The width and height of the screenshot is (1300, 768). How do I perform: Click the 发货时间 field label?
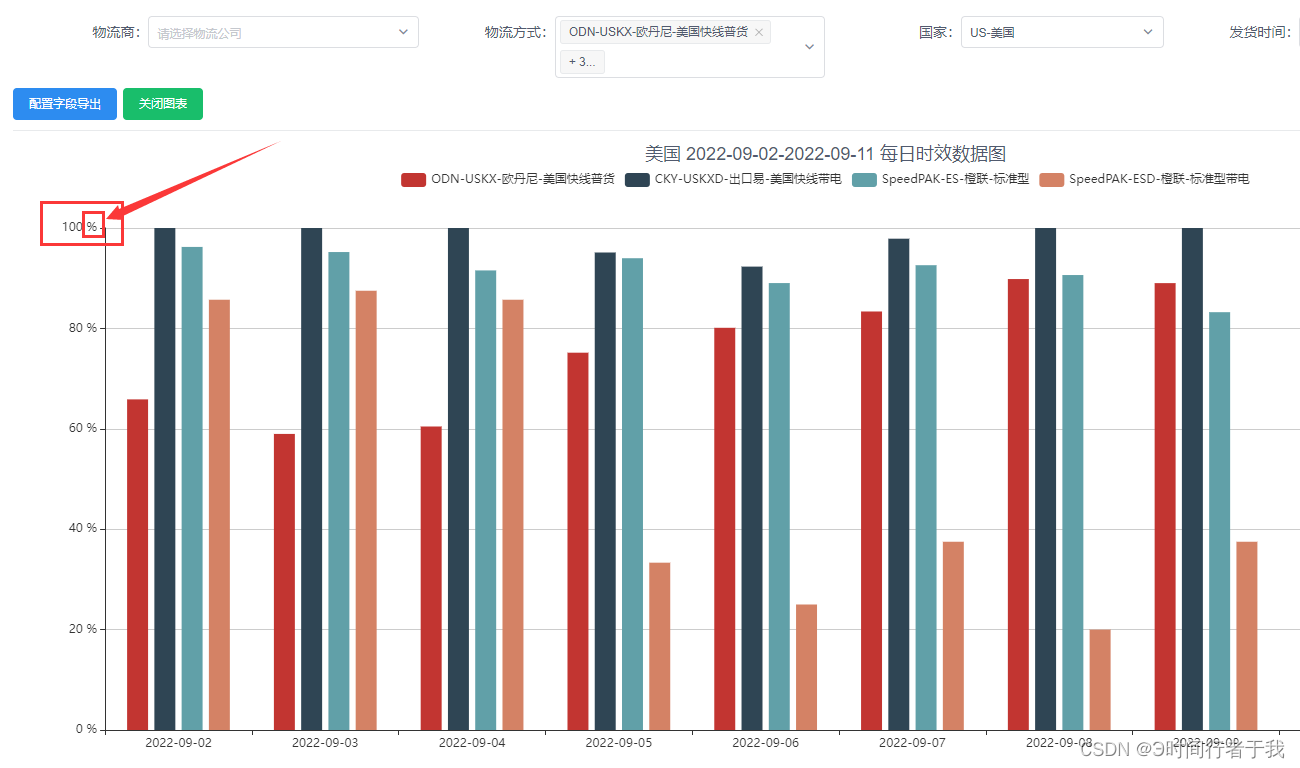point(1260,32)
